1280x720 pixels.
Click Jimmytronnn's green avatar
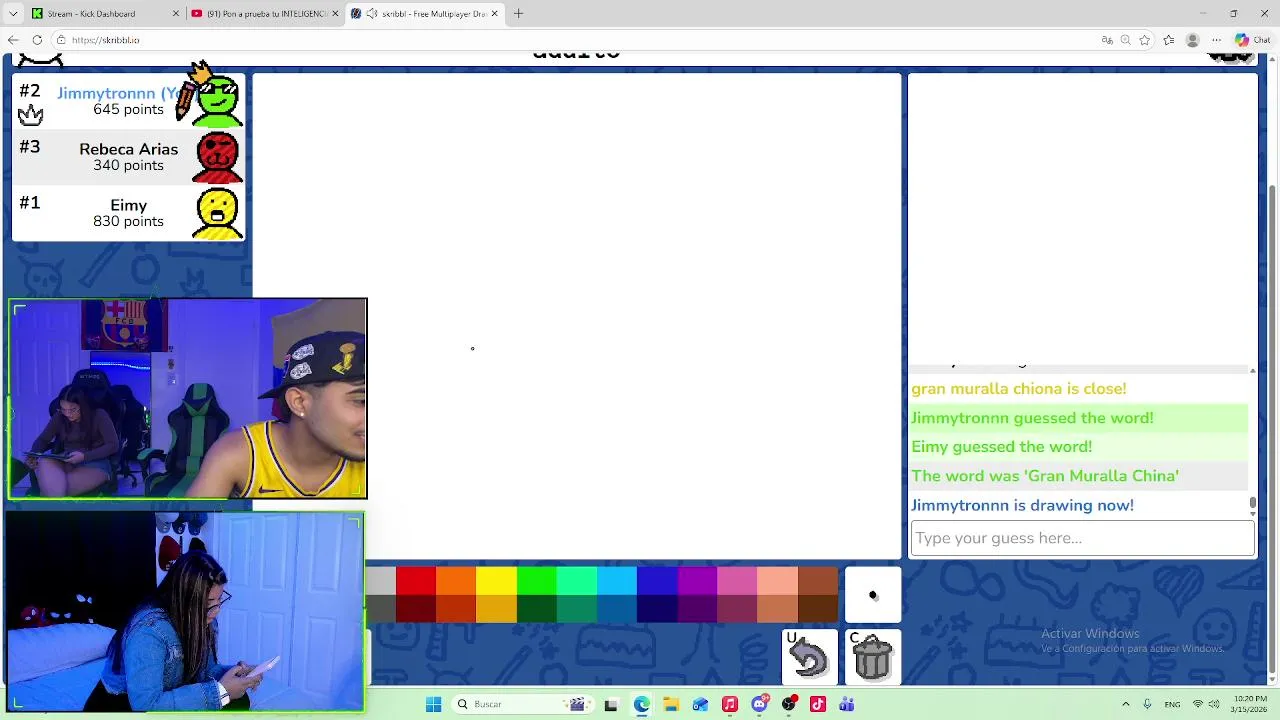(217, 100)
